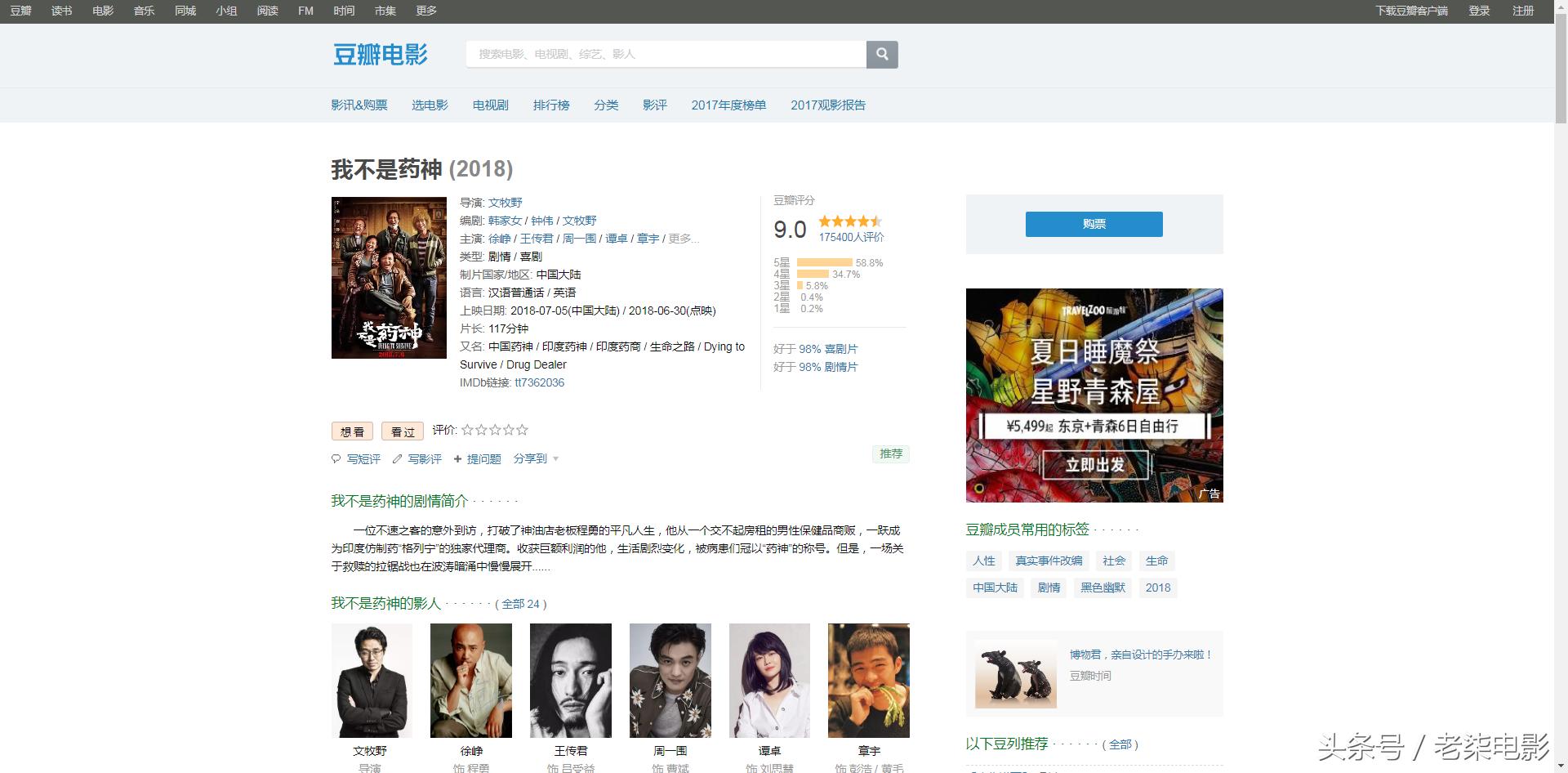This screenshot has width=1568, height=773.
Task: Open the 98% 剧情片 comparison link
Action: click(x=828, y=367)
